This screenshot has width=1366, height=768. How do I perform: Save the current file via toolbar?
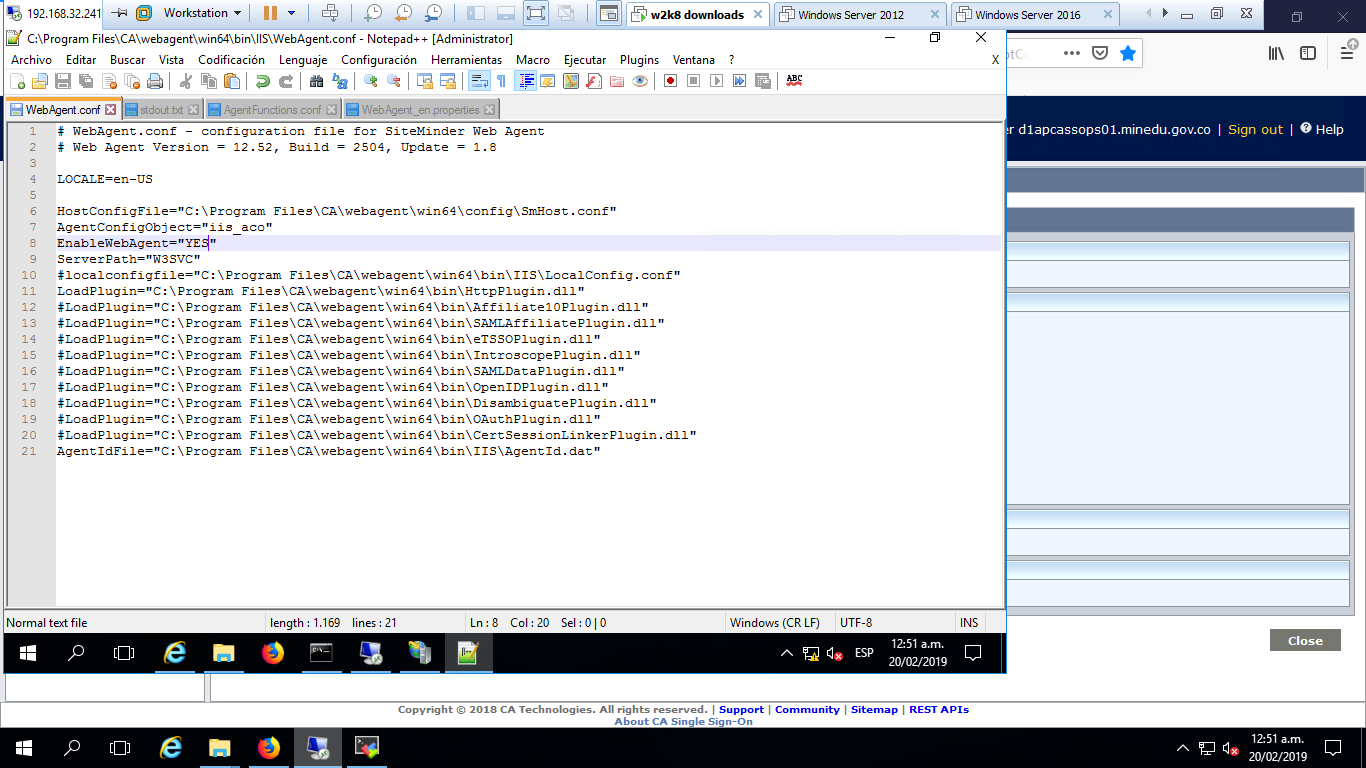point(63,81)
